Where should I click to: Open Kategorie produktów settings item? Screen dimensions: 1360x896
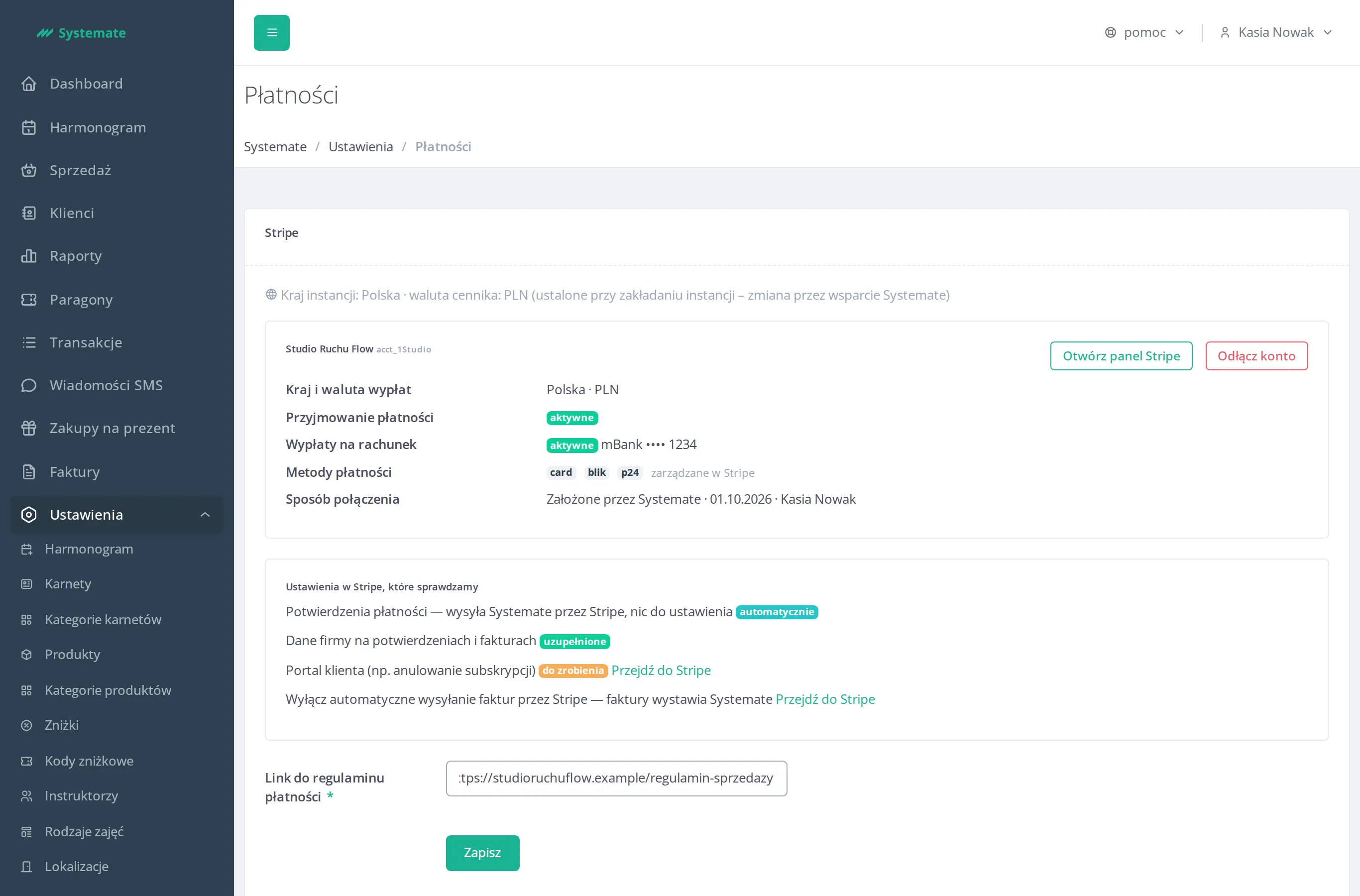tap(108, 690)
